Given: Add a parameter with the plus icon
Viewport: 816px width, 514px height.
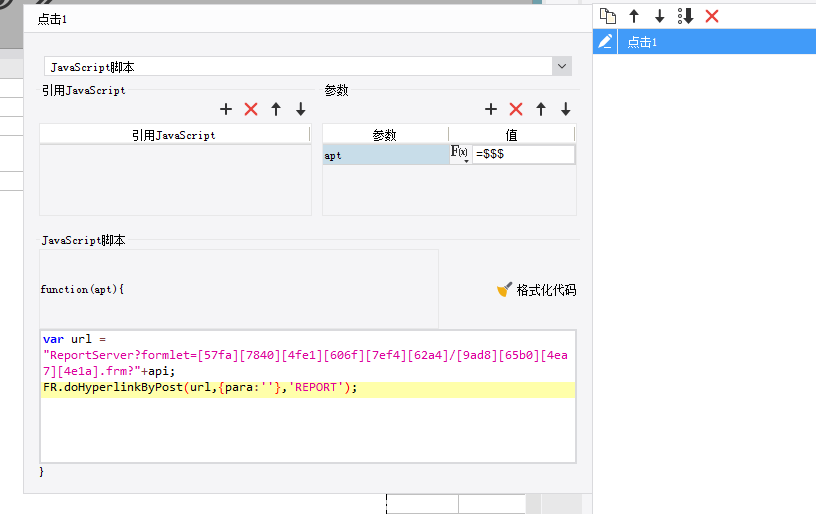Looking at the screenshot, I should [491, 109].
